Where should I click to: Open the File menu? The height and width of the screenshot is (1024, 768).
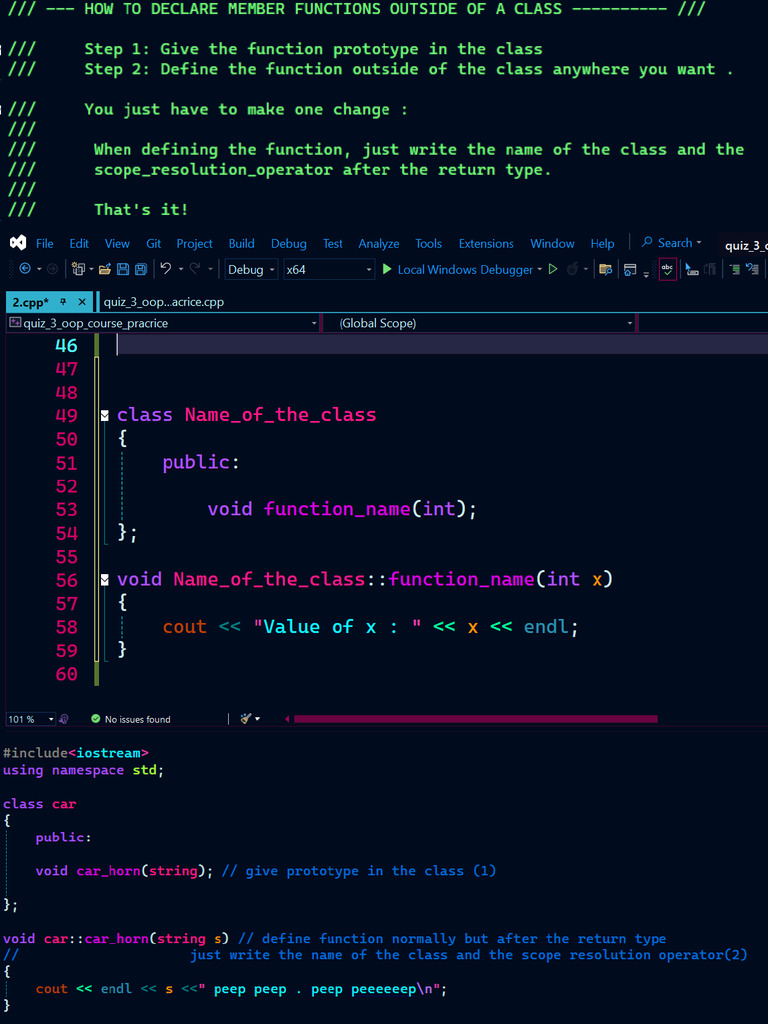coord(44,243)
